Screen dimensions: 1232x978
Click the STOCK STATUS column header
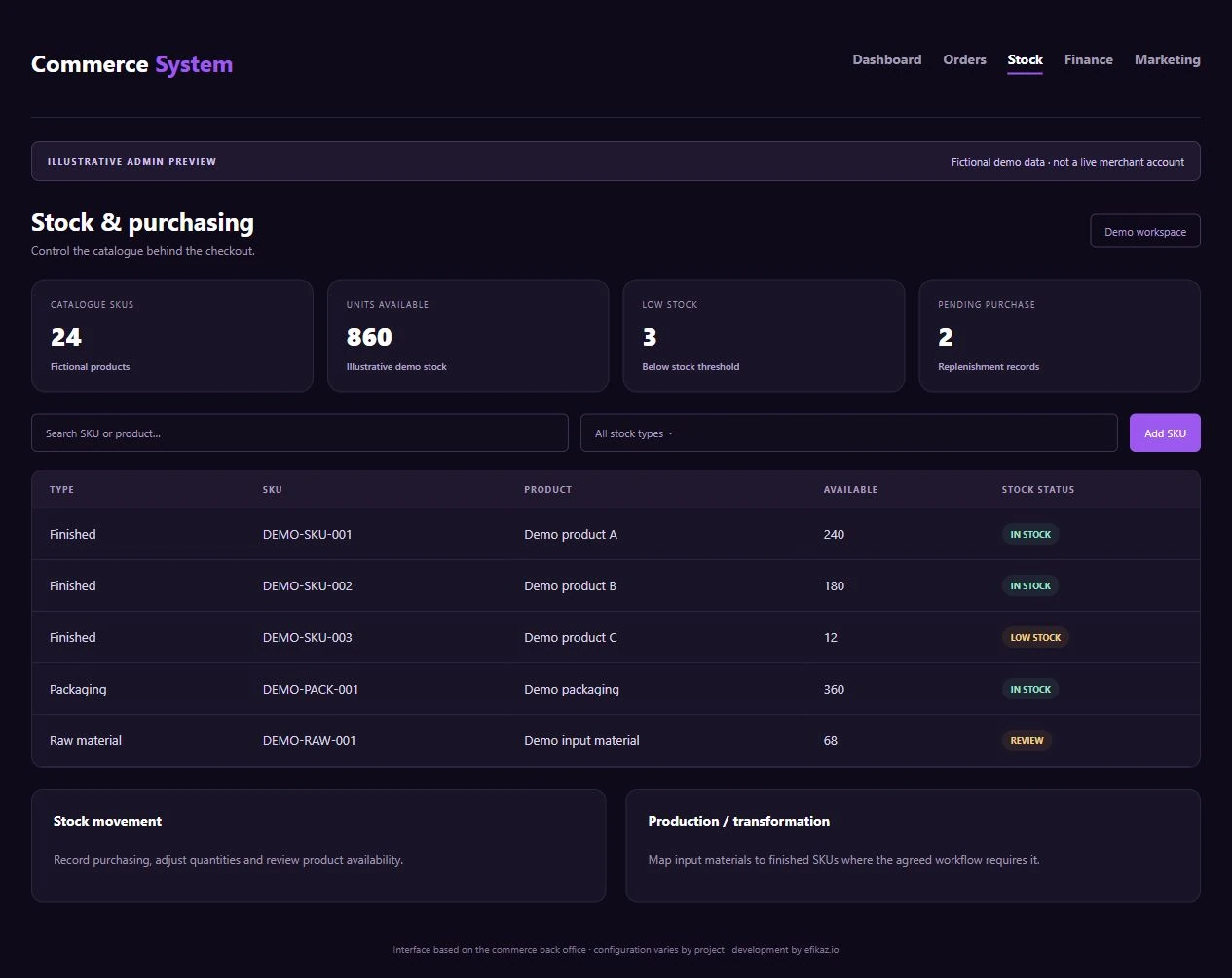pos(1038,489)
